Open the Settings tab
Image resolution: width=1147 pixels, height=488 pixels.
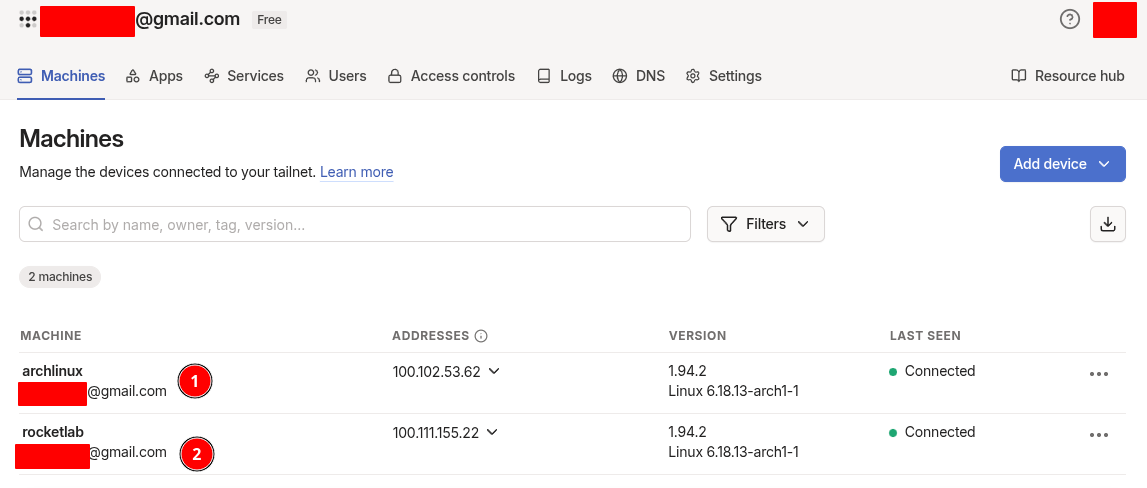point(723,76)
